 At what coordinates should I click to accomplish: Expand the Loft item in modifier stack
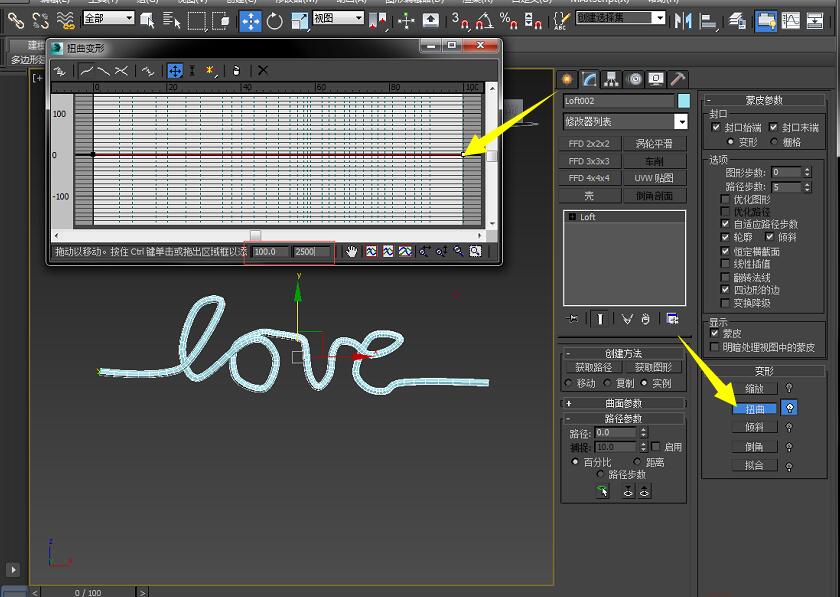tap(572, 217)
